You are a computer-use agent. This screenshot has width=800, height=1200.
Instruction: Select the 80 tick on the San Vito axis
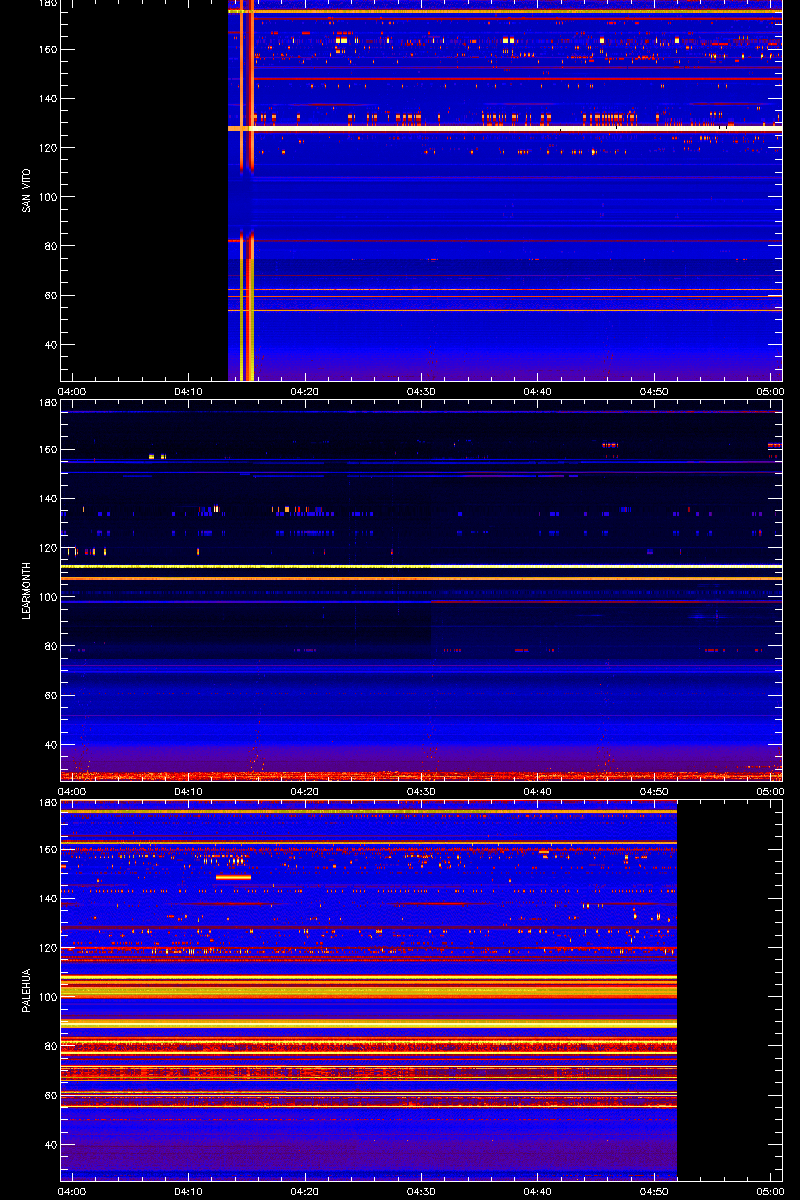(x=50, y=246)
